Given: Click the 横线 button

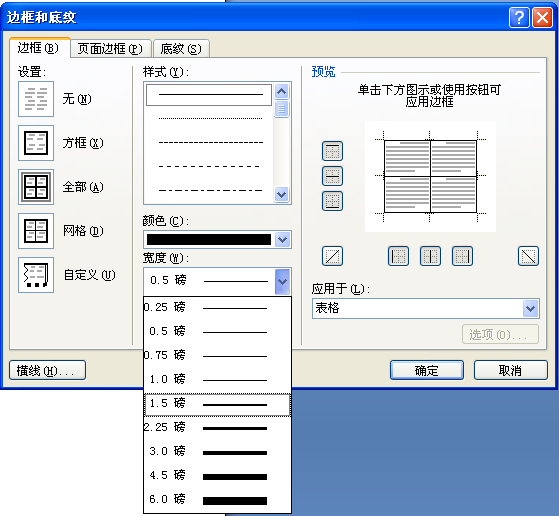Looking at the screenshot, I should tap(47, 370).
